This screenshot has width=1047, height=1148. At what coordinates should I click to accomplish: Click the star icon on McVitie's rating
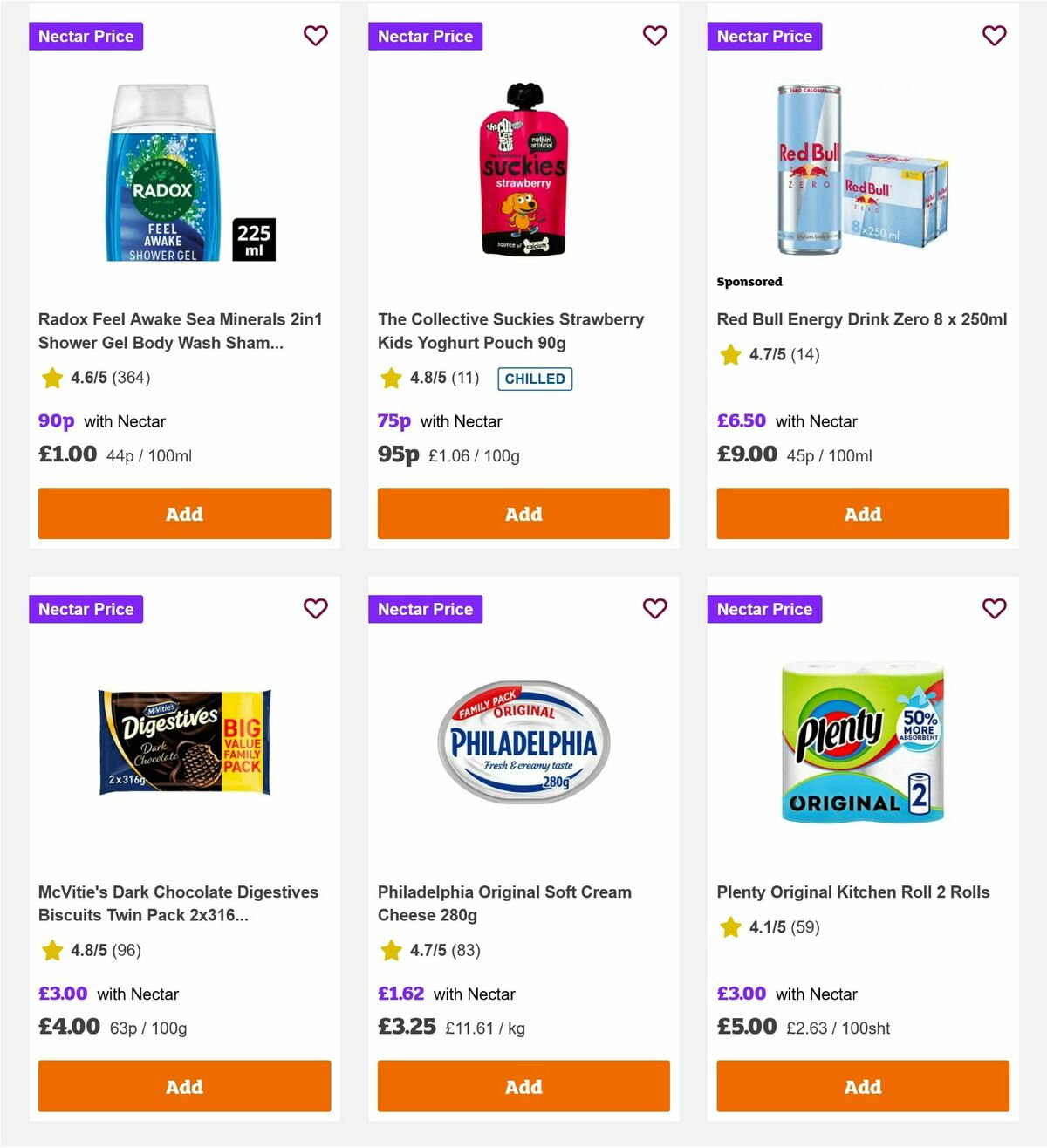point(51,951)
